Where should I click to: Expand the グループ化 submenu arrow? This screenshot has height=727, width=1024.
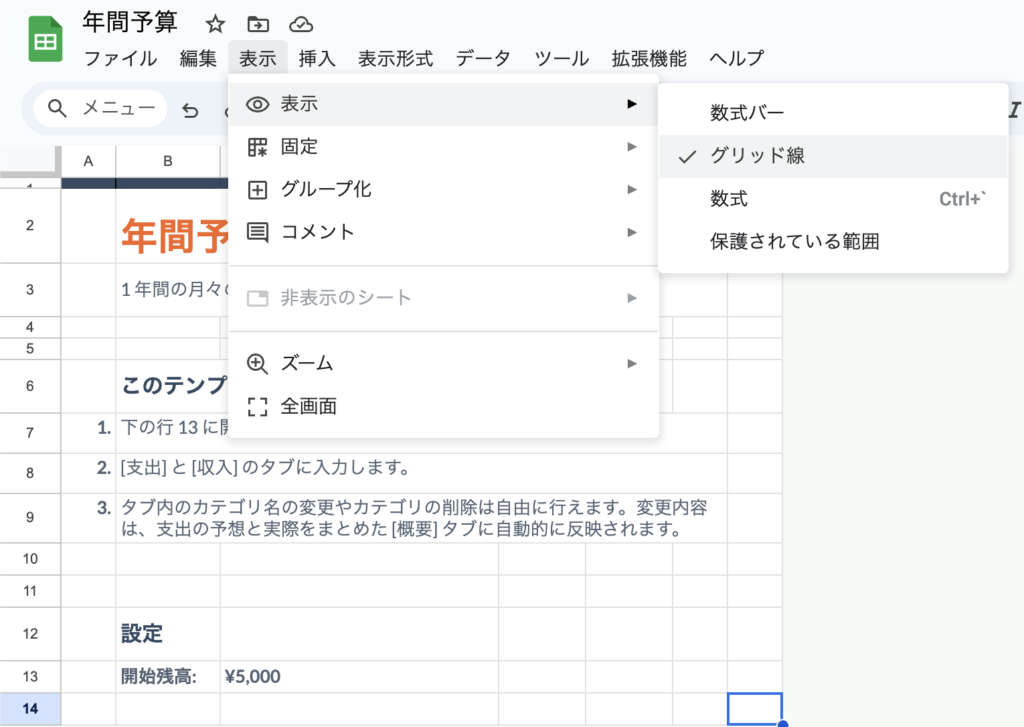click(631, 189)
